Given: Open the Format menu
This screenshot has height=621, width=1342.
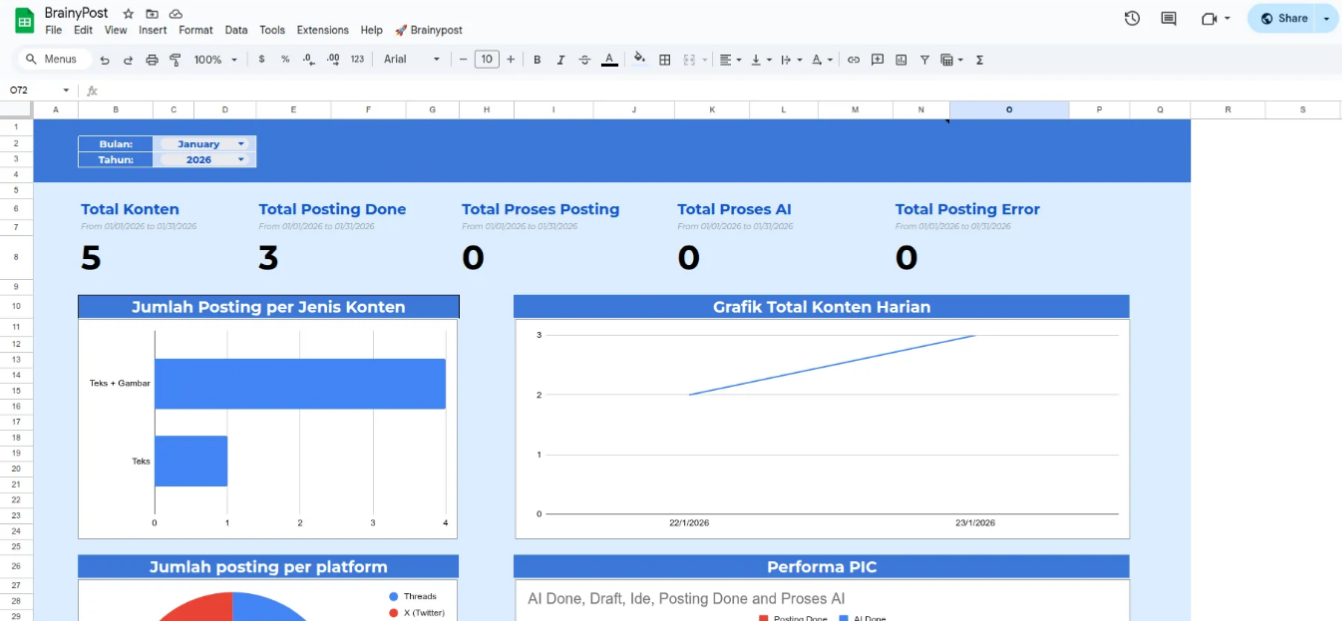Looking at the screenshot, I should [x=196, y=30].
